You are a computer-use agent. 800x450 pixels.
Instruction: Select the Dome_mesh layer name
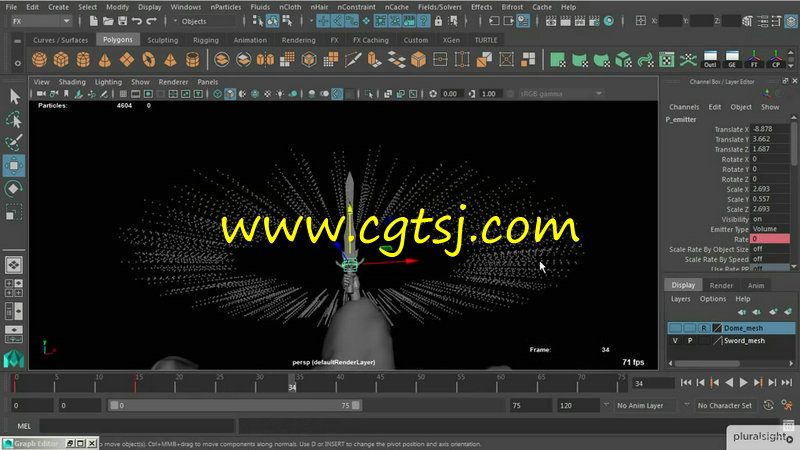(743, 328)
